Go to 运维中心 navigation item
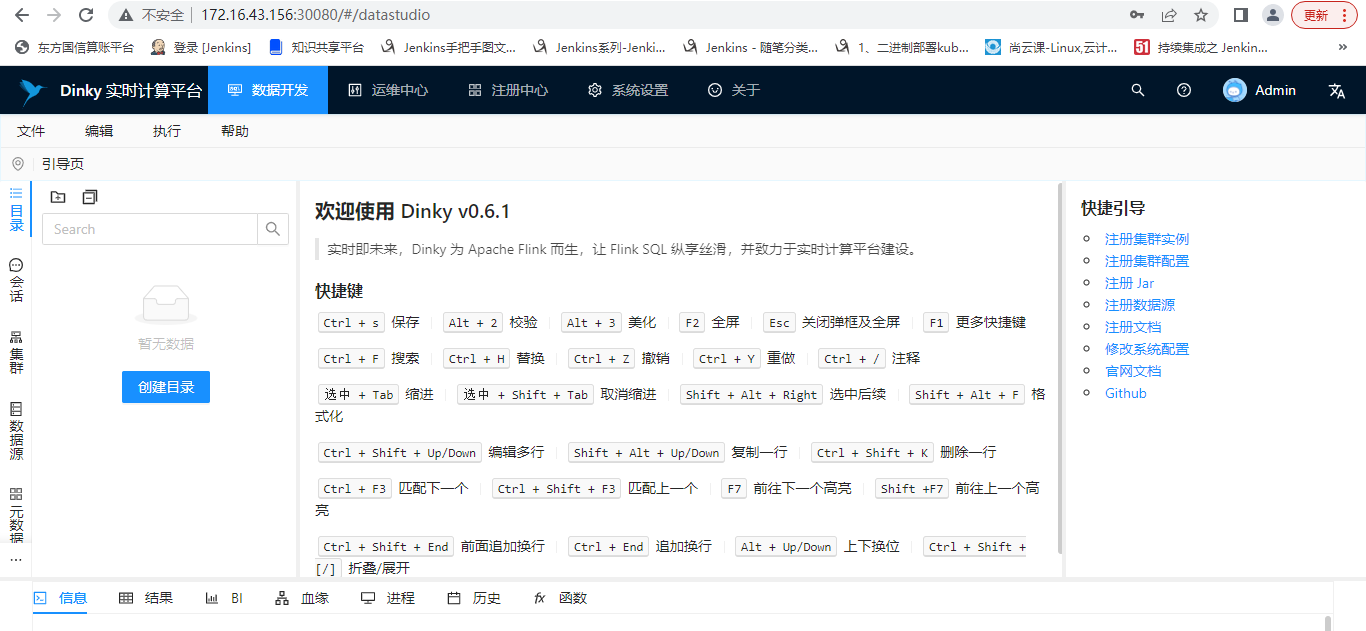 tap(388, 90)
